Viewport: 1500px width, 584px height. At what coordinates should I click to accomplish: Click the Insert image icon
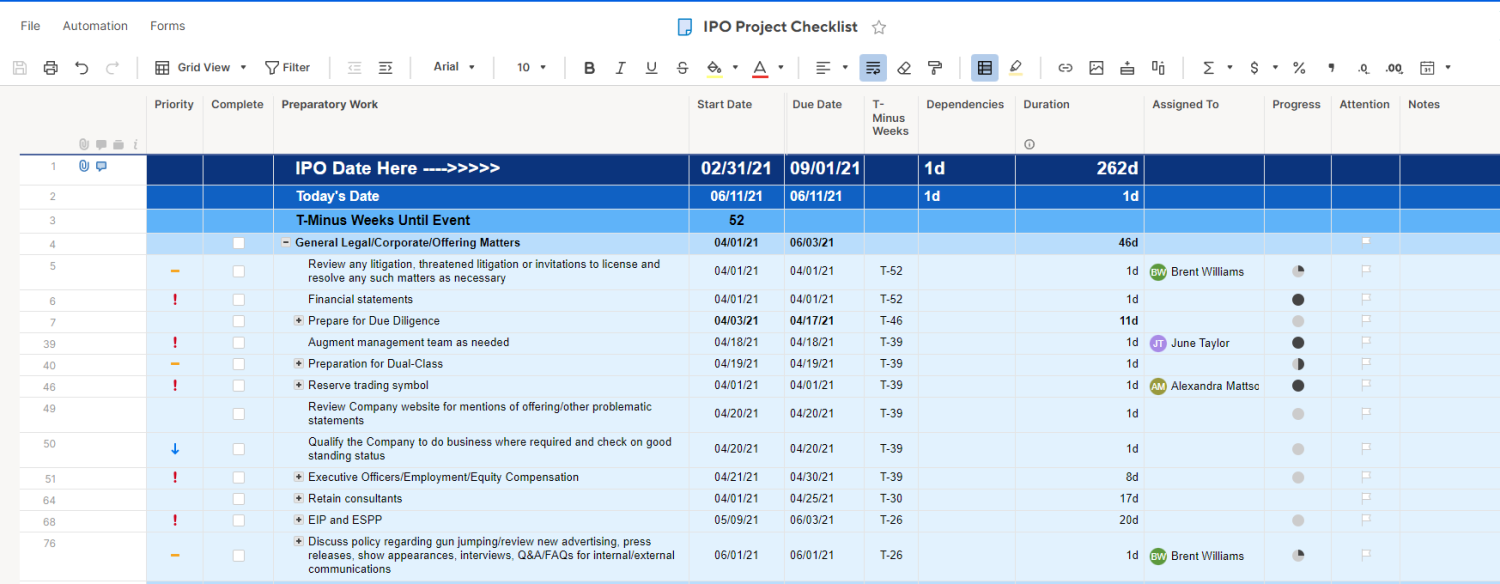pos(1096,68)
